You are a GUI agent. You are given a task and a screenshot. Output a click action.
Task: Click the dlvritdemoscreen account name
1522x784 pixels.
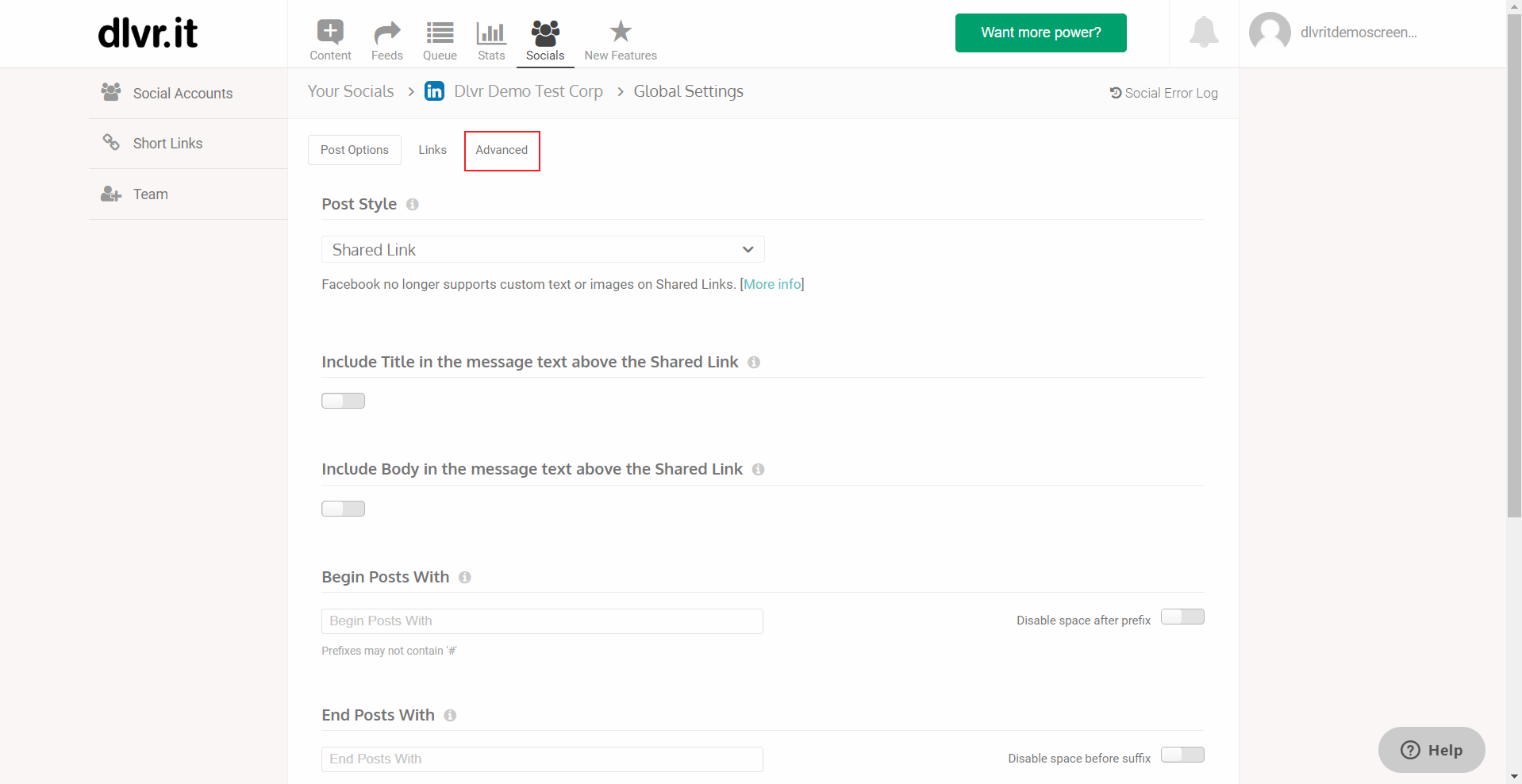pyautogui.click(x=1358, y=33)
